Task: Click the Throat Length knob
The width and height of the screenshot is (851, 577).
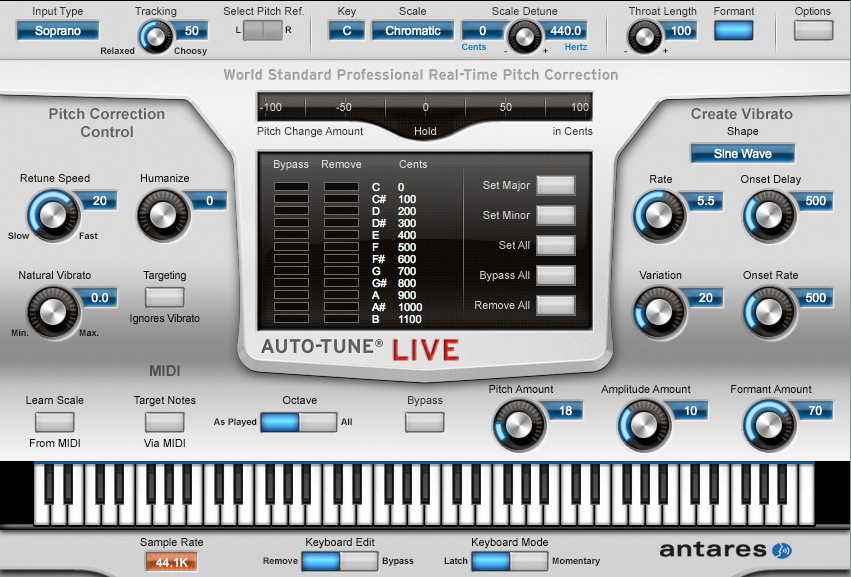Action: click(x=645, y=37)
